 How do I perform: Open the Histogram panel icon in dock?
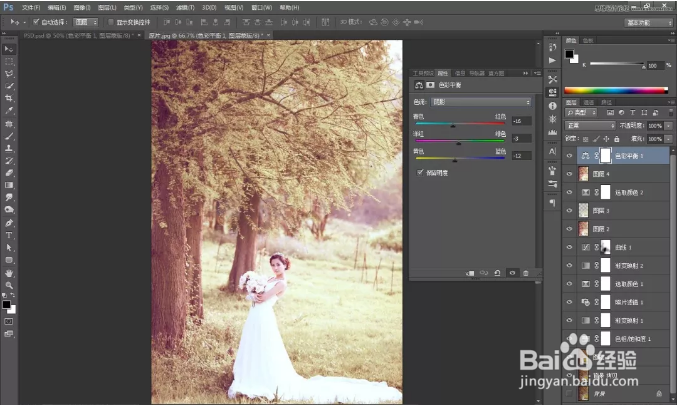pos(552,132)
